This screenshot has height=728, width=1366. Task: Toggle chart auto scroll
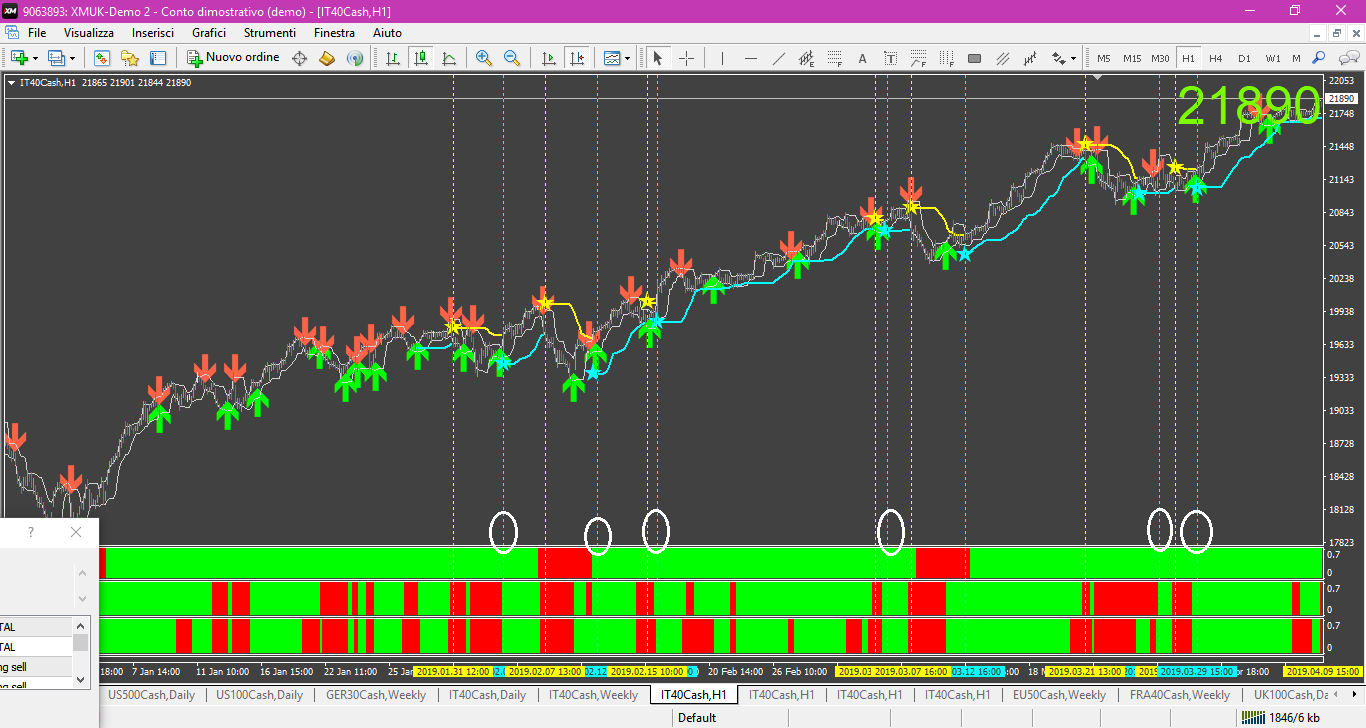[548, 58]
